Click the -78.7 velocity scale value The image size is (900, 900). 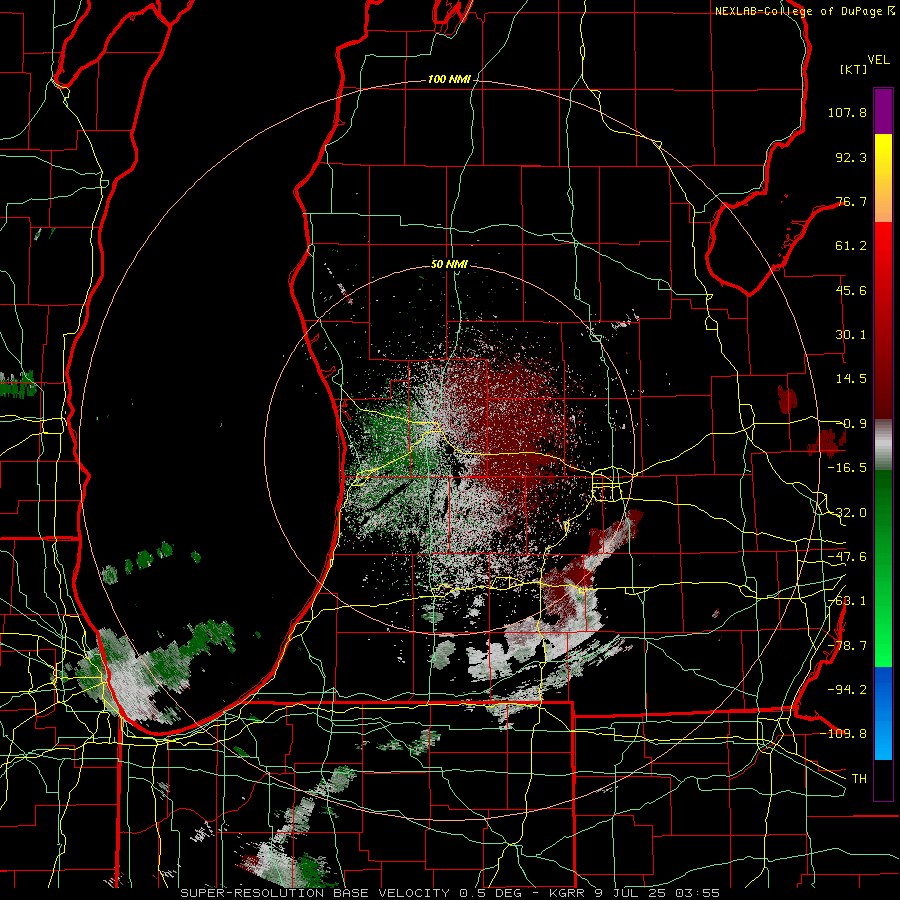click(x=847, y=646)
